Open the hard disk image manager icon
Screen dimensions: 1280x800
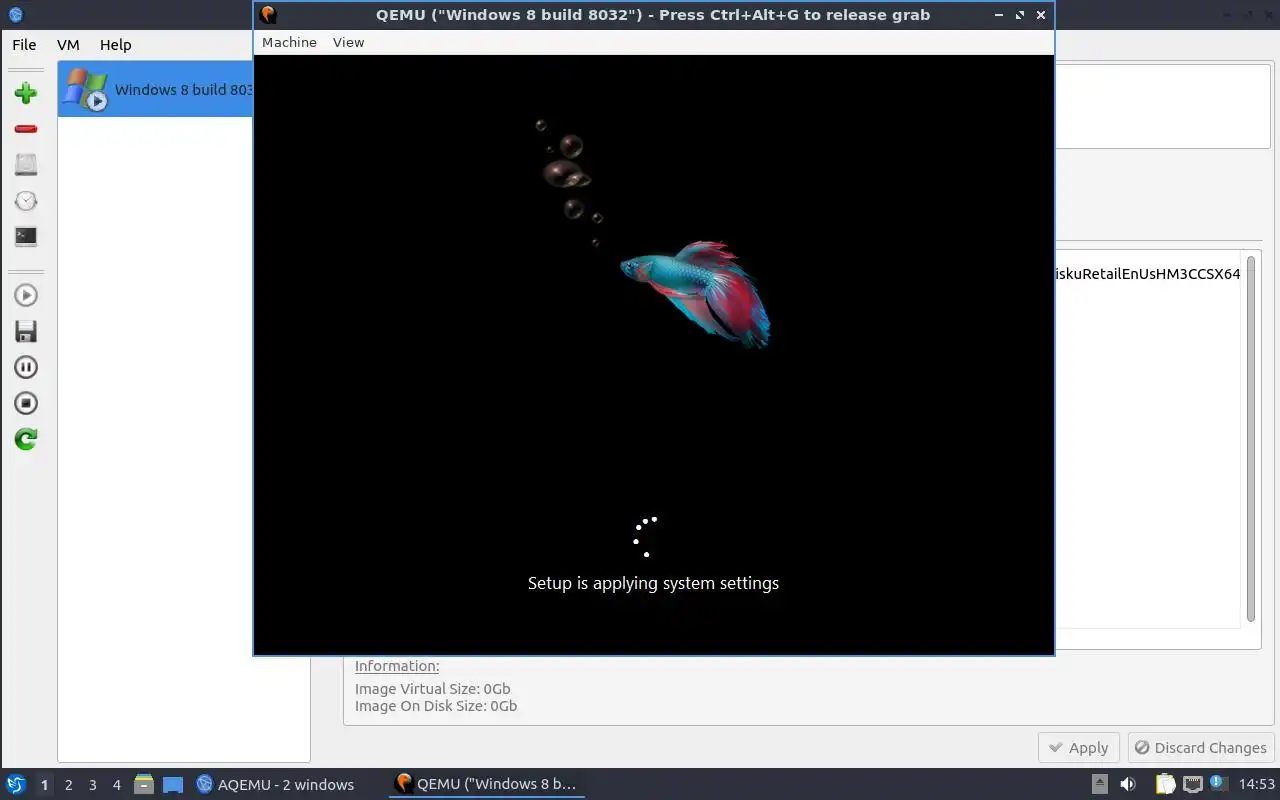(26, 165)
